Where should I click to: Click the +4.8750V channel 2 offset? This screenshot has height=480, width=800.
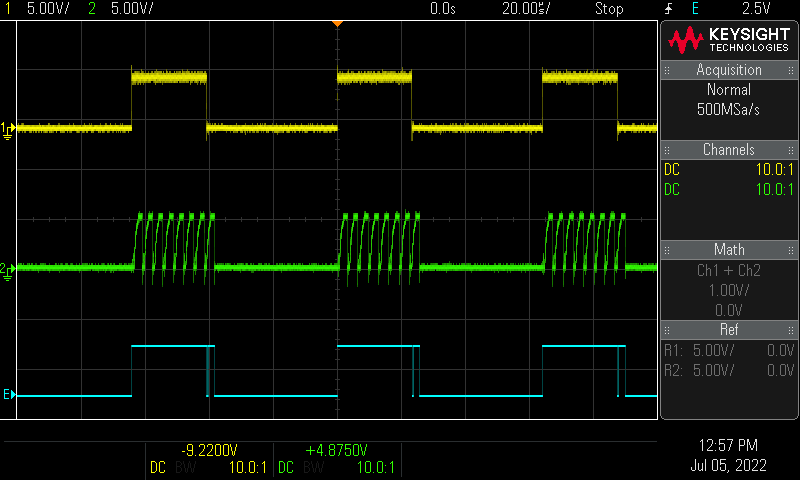336,450
